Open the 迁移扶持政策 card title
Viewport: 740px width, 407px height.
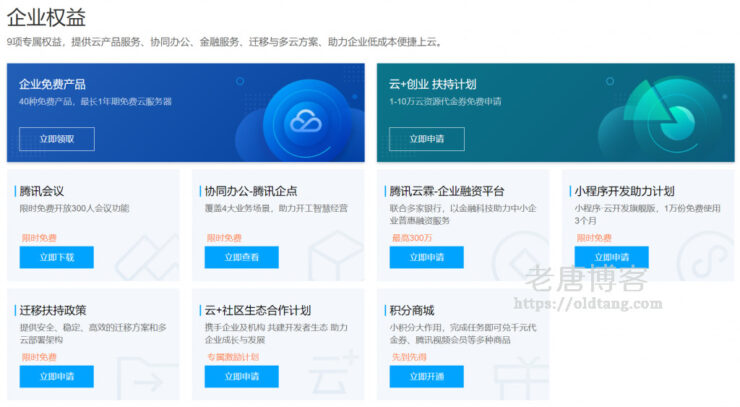pos(53,310)
